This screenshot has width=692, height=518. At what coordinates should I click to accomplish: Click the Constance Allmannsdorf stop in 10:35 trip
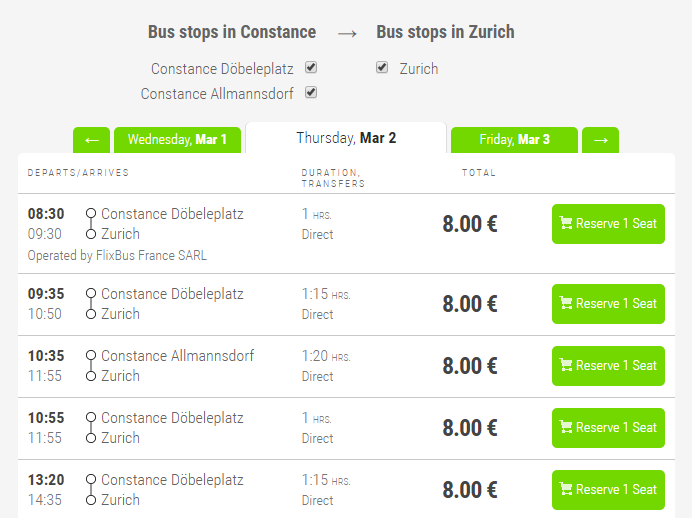177,356
